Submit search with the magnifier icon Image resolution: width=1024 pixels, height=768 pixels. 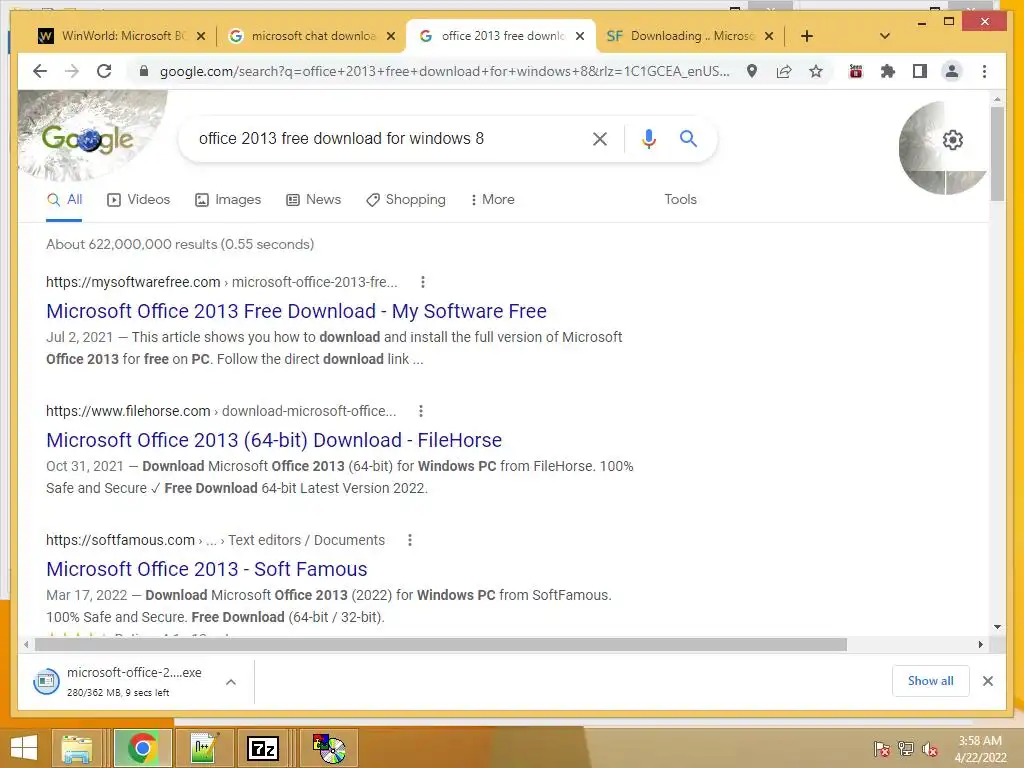[688, 138]
